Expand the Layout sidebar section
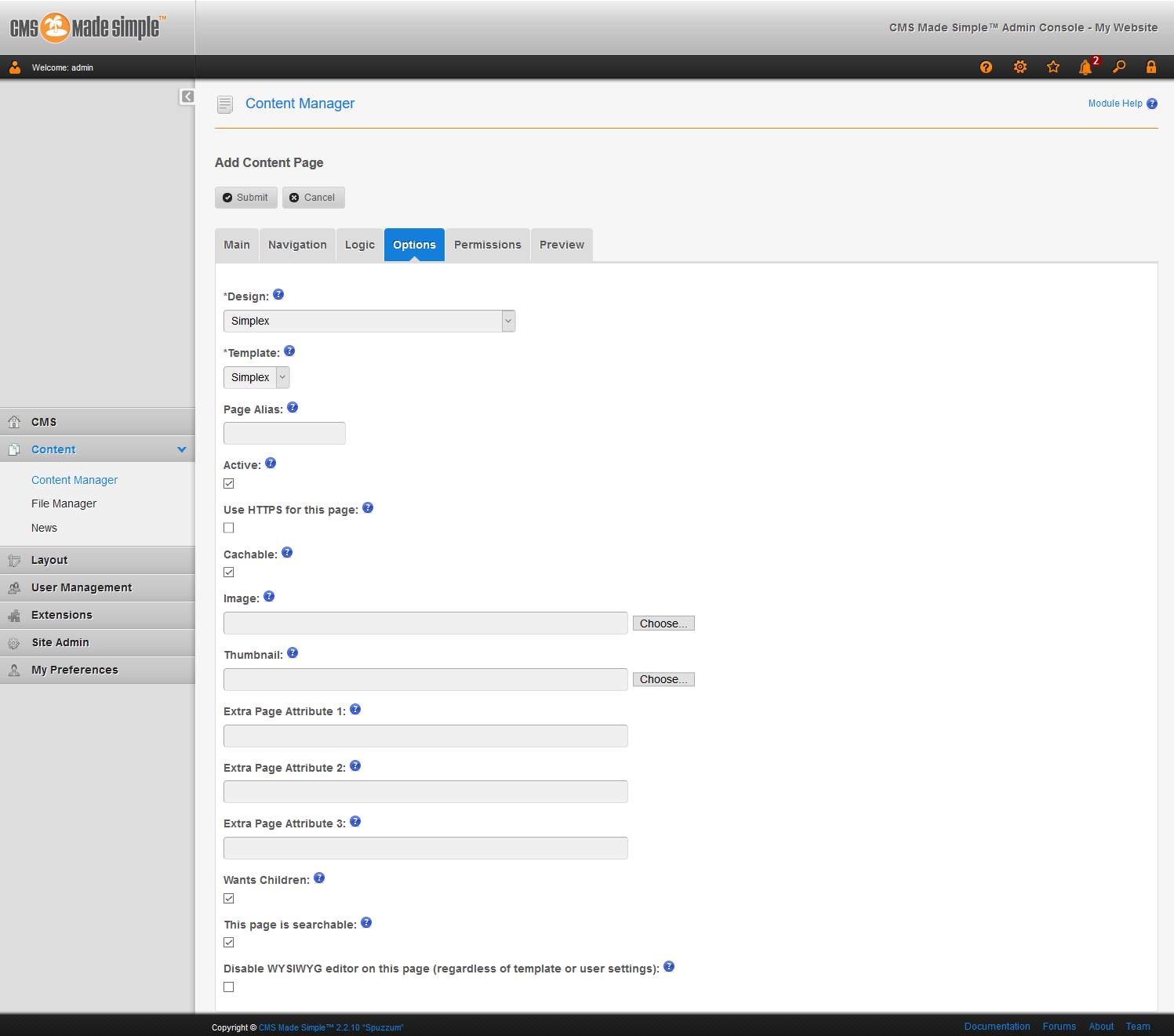Screen dimensions: 1174x1036 (x=97, y=560)
